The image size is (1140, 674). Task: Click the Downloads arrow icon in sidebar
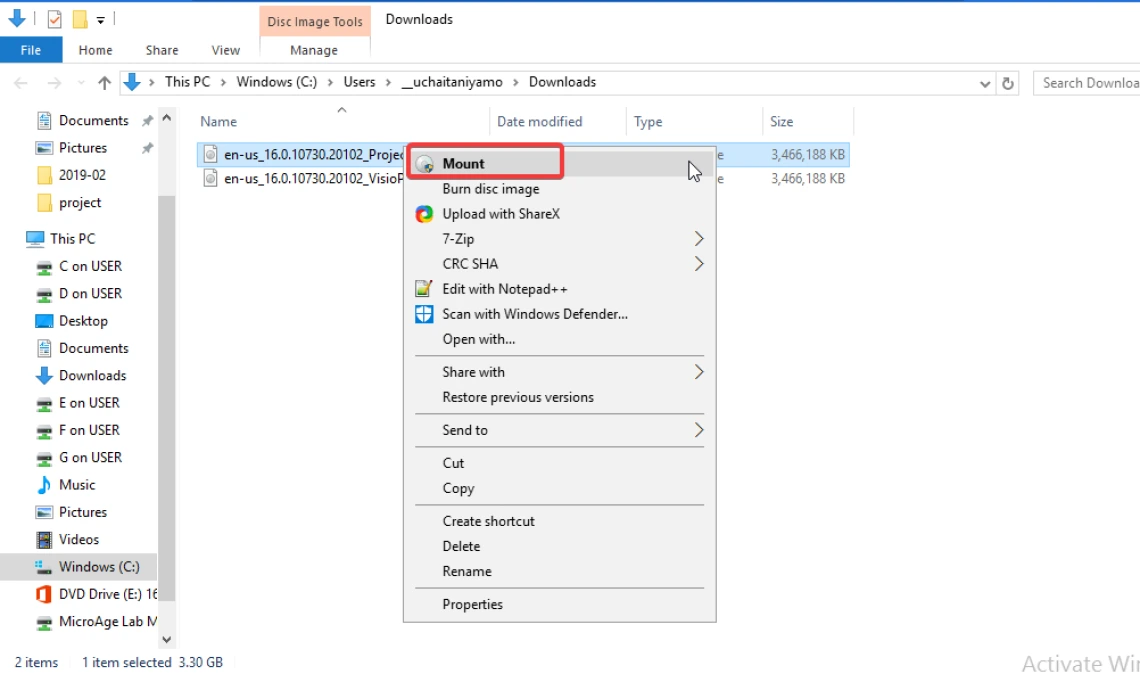coord(44,375)
